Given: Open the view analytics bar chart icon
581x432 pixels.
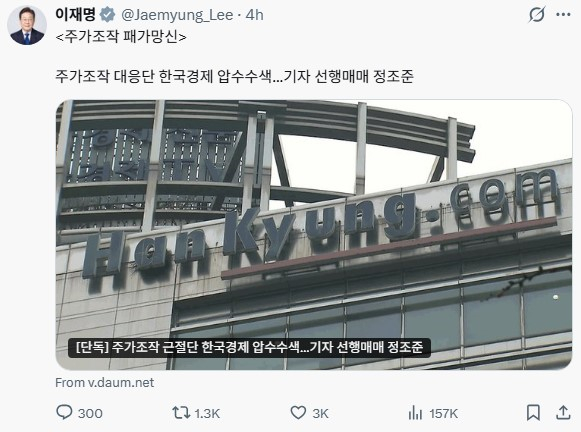Looking at the screenshot, I should [x=415, y=412].
